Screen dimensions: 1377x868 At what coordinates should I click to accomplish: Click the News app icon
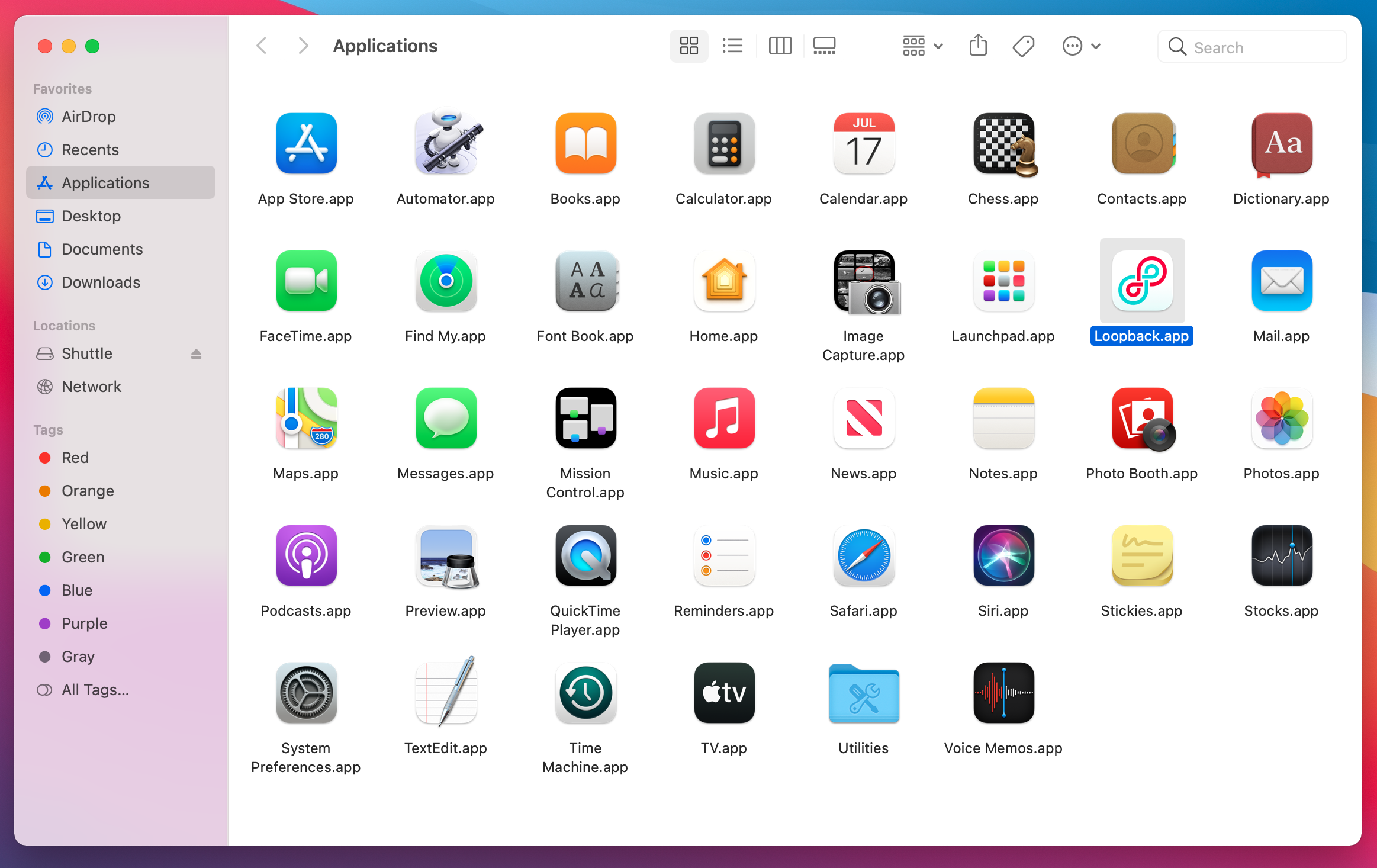tap(864, 418)
